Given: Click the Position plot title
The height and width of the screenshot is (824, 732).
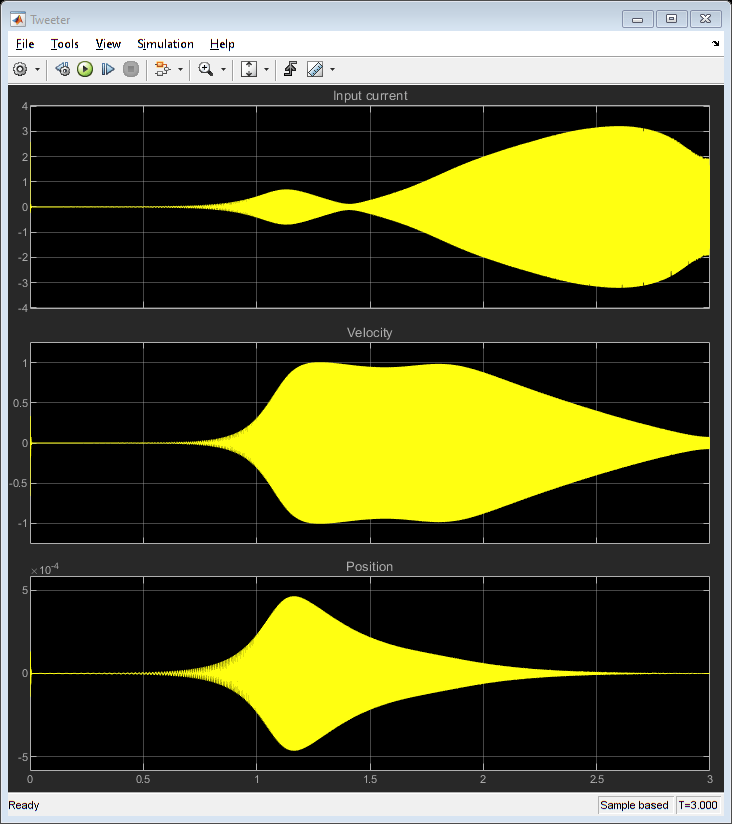Looking at the screenshot, I should (x=369, y=566).
